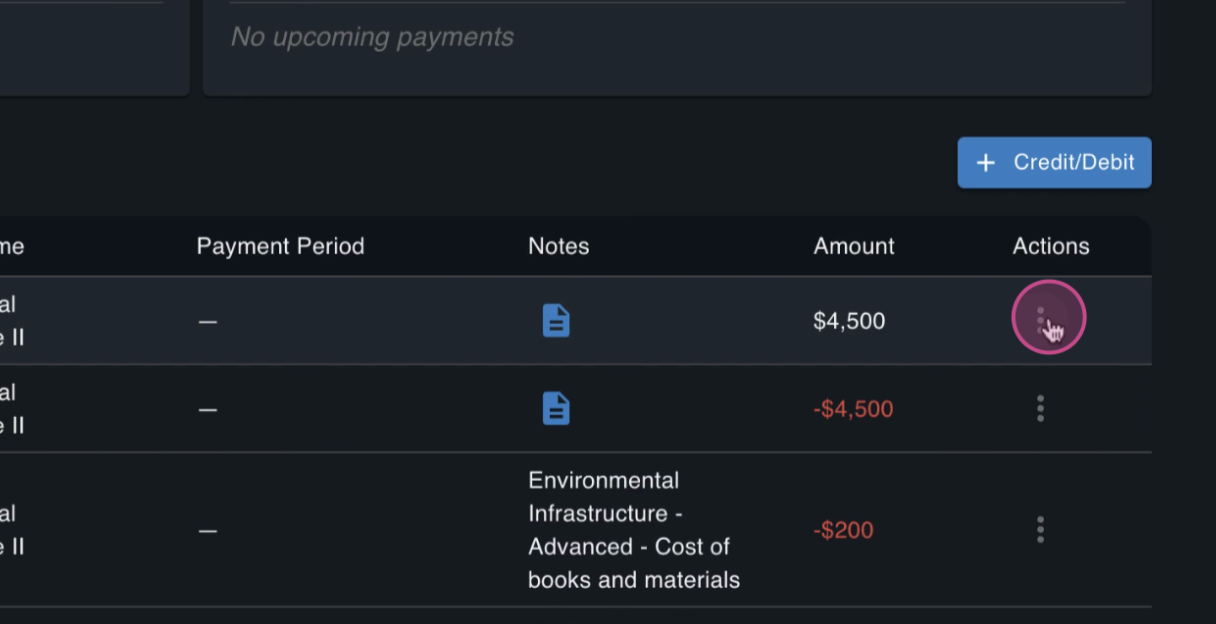
Task: Click the Amount column header
Action: 854,246
